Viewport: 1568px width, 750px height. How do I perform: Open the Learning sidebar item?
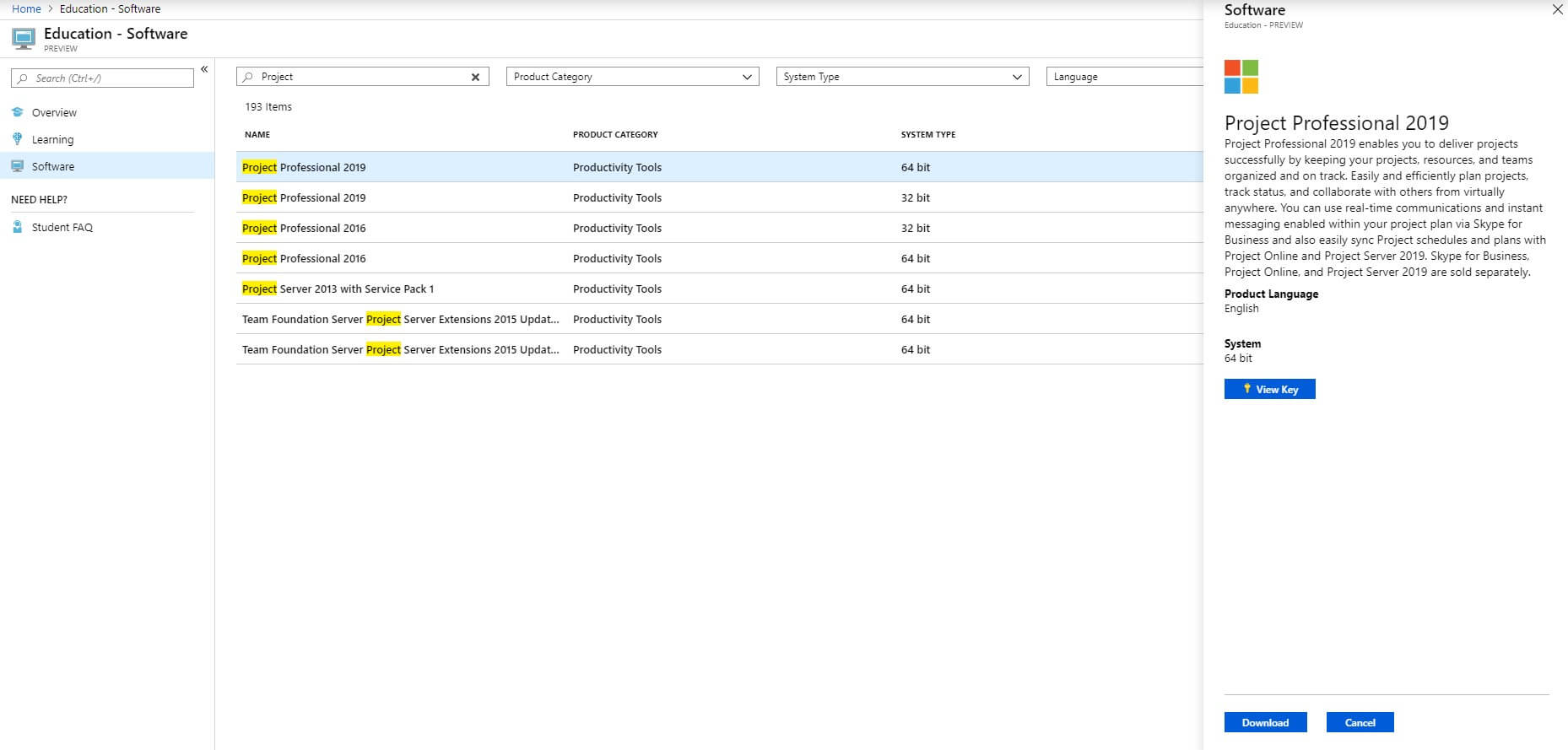(x=52, y=139)
